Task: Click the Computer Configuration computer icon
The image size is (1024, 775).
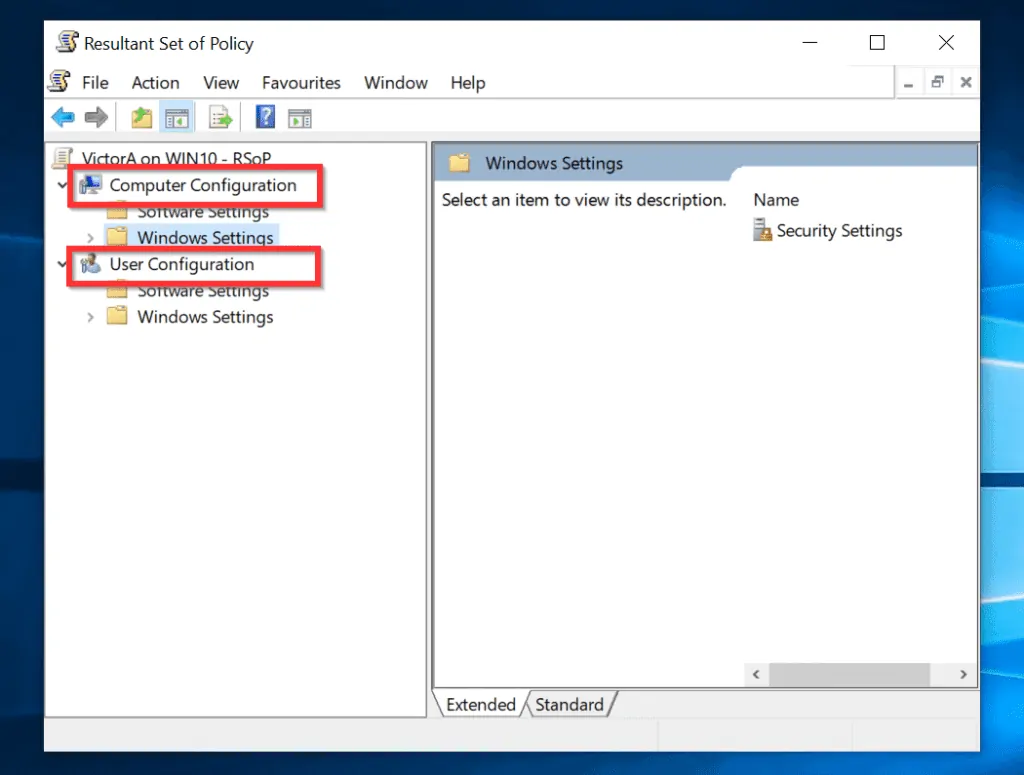Action: [x=90, y=185]
